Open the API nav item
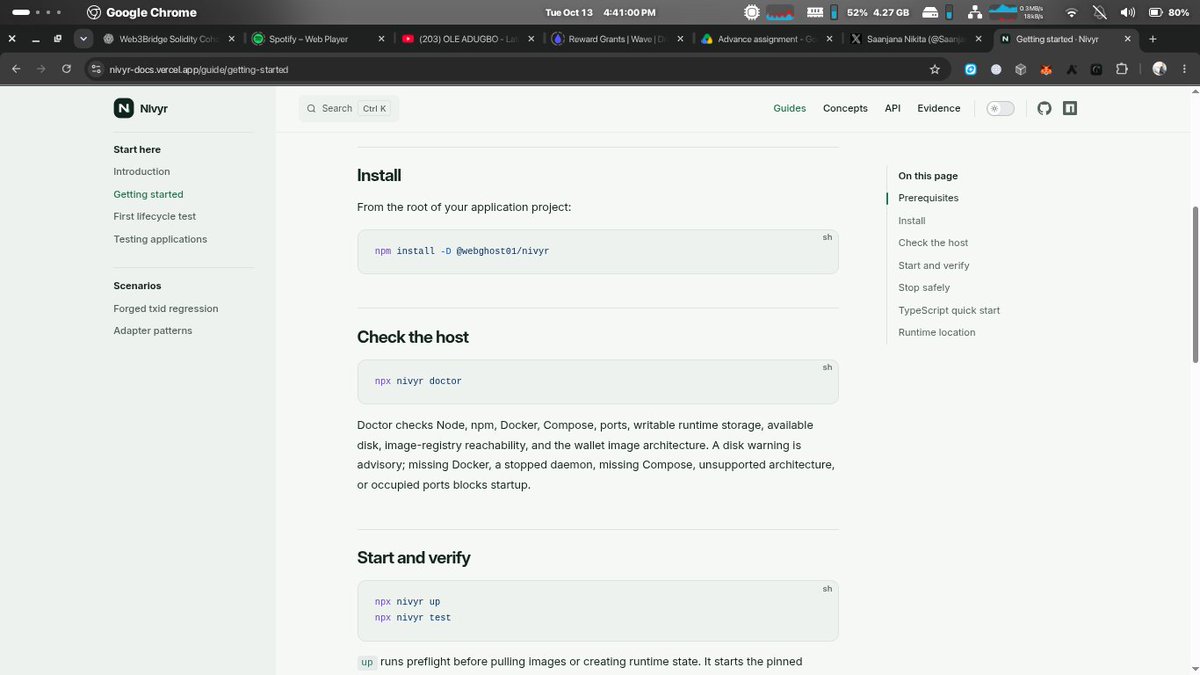Viewport: 1200px width, 675px height. [892, 108]
